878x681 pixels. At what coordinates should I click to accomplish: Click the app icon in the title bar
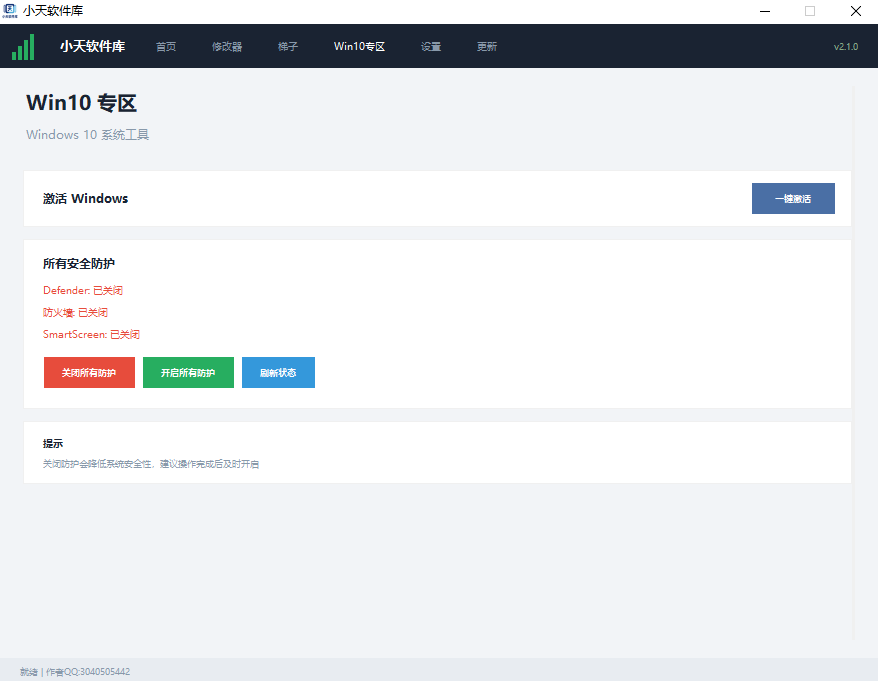[x=10, y=11]
